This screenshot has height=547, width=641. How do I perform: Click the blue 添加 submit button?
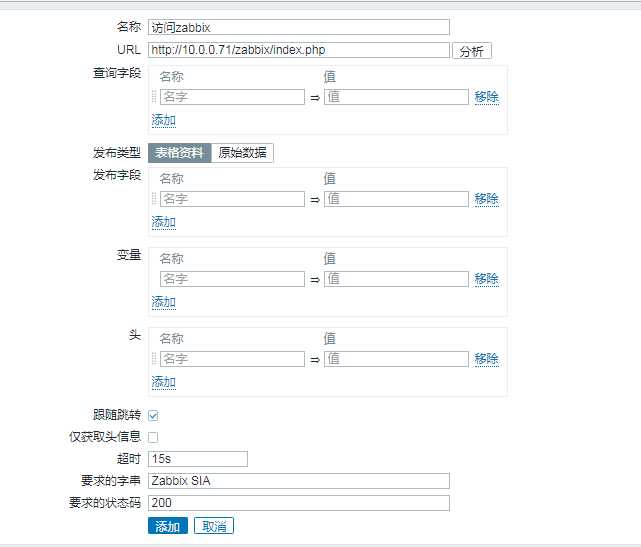(x=167, y=526)
